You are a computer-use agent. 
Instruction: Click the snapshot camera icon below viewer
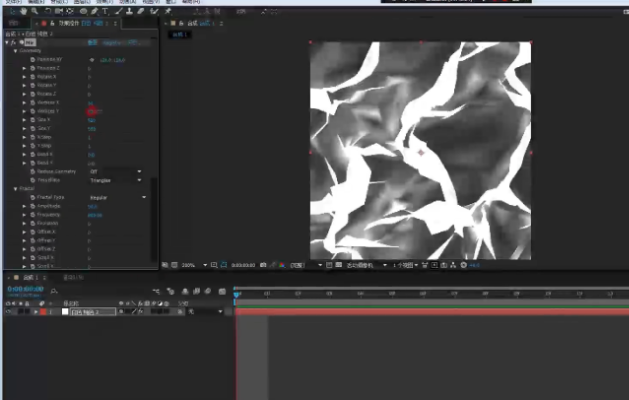(x=263, y=265)
